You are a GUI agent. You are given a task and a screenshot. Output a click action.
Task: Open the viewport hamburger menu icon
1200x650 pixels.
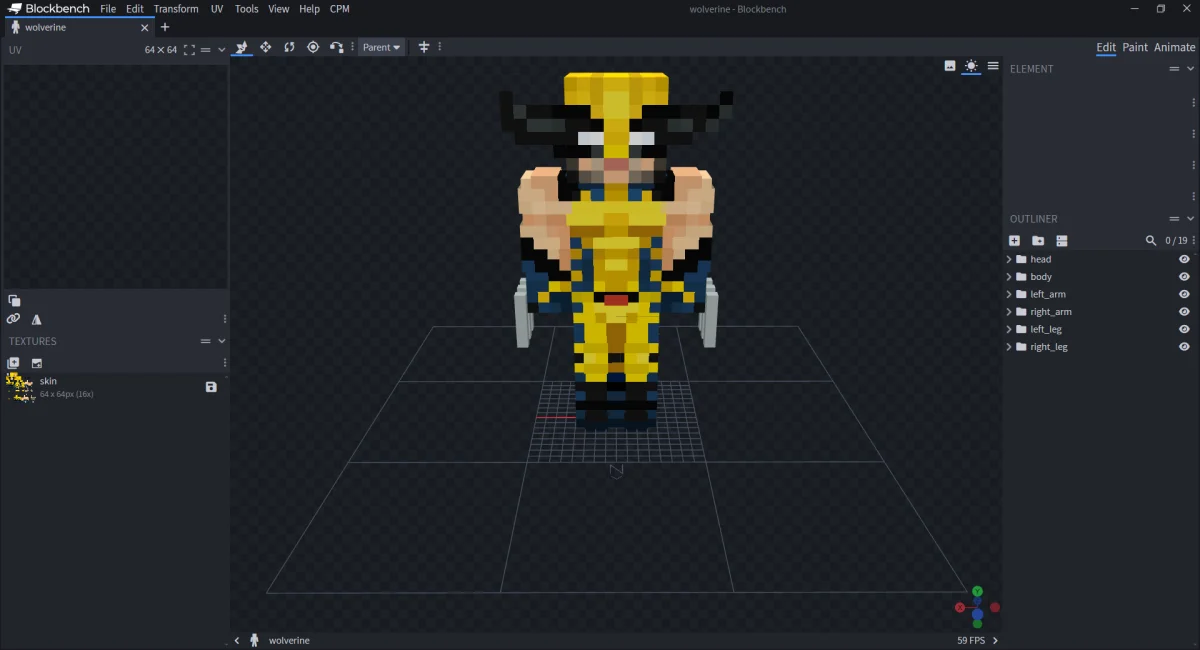[993, 66]
